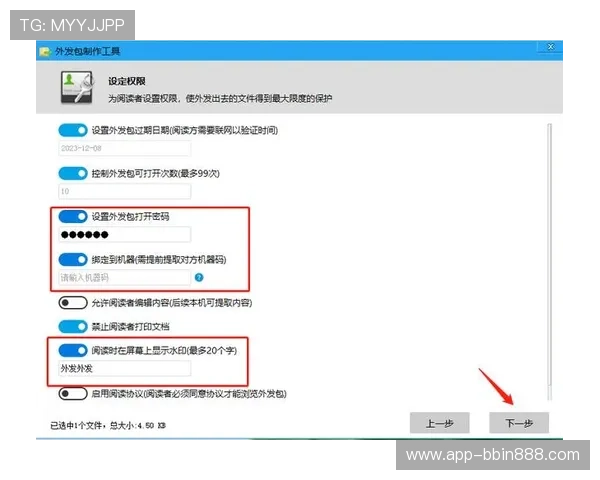
Task: Click the password field with dots
Action: coord(125,235)
